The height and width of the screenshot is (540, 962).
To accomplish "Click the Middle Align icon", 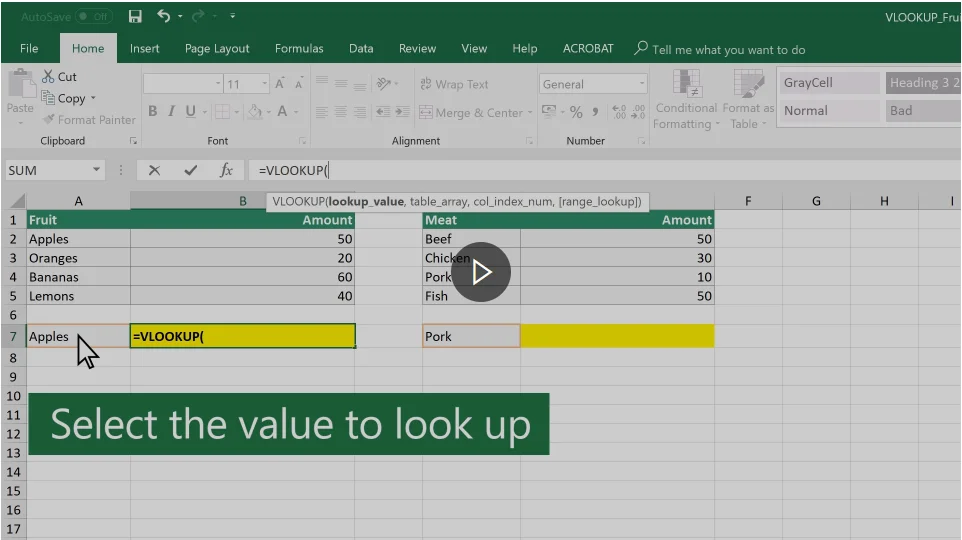I will pyautogui.click(x=341, y=83).
